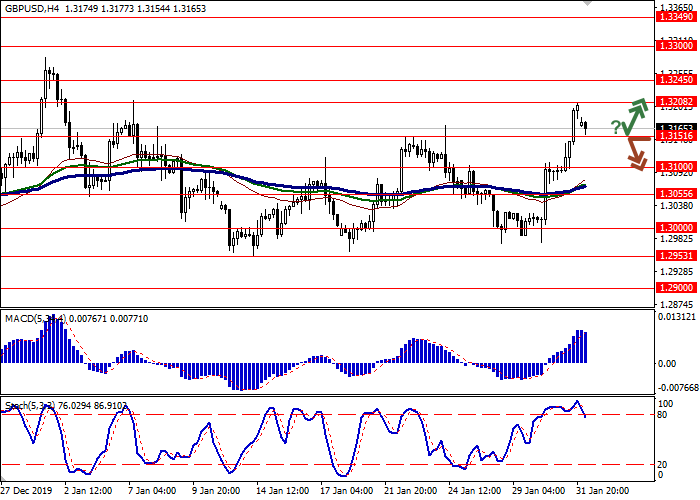The image size is (700, 500).
Task: Select the 1.32082 resistance price label
Action: 675,102
